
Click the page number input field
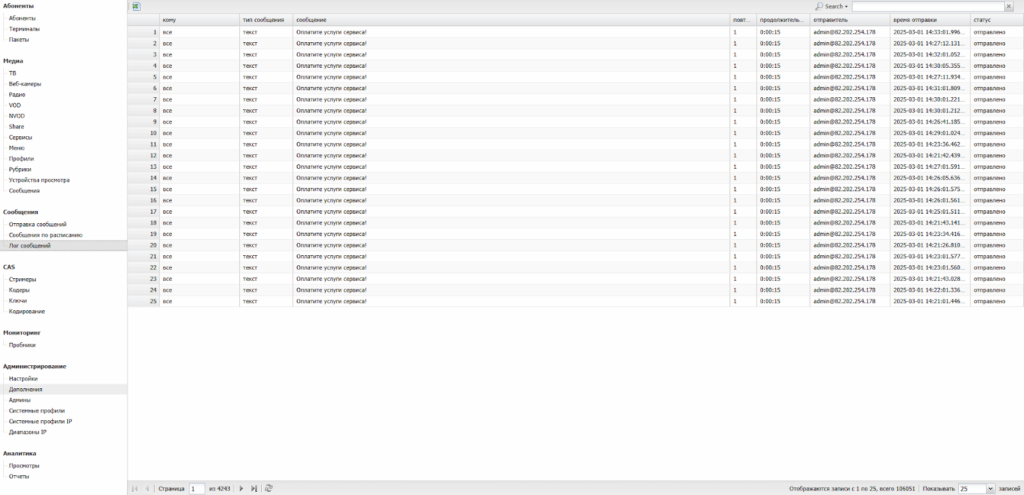(197, 488)
